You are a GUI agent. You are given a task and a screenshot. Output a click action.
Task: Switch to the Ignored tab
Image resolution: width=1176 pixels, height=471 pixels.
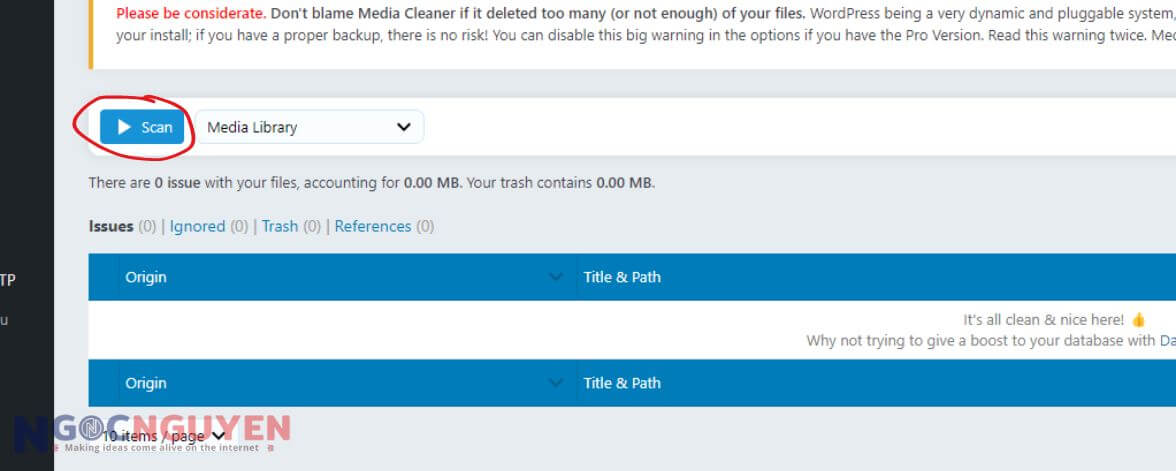(197, 226)
